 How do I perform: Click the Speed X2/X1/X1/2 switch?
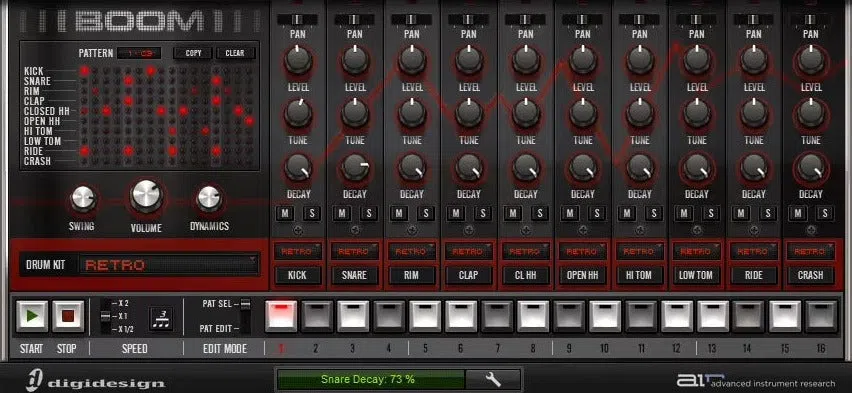[x=105, y=316]
